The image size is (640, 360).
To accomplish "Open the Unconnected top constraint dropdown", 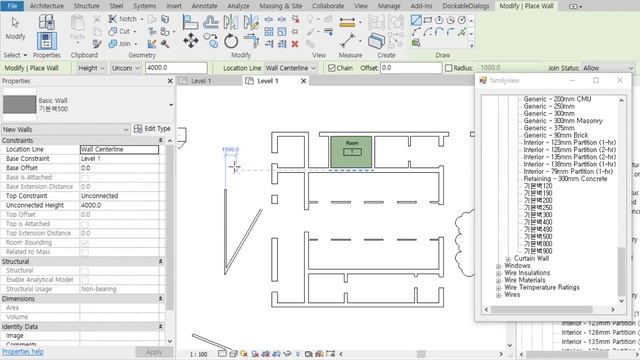I will 125,68.
